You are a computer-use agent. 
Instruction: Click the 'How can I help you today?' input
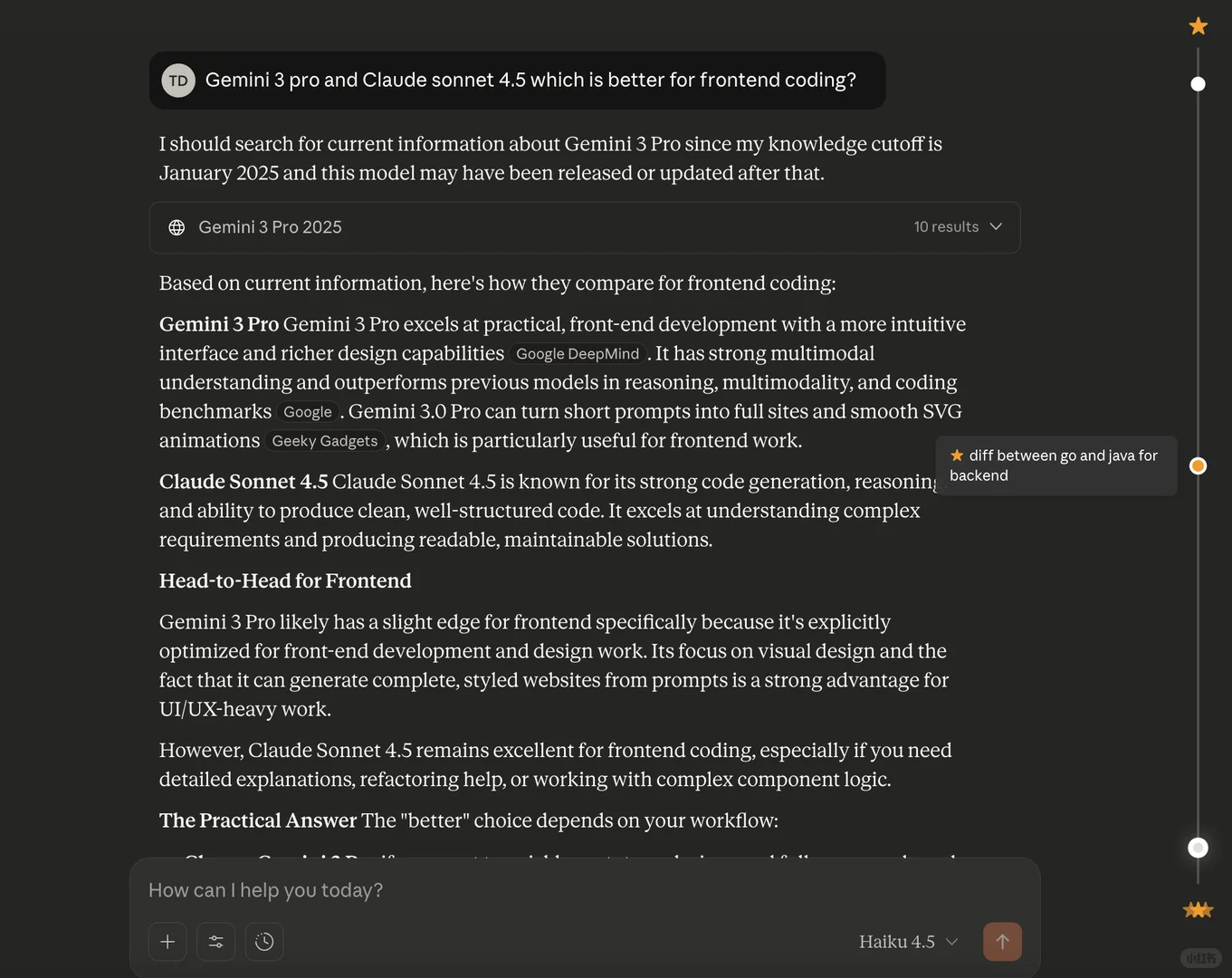click(543, 890)
